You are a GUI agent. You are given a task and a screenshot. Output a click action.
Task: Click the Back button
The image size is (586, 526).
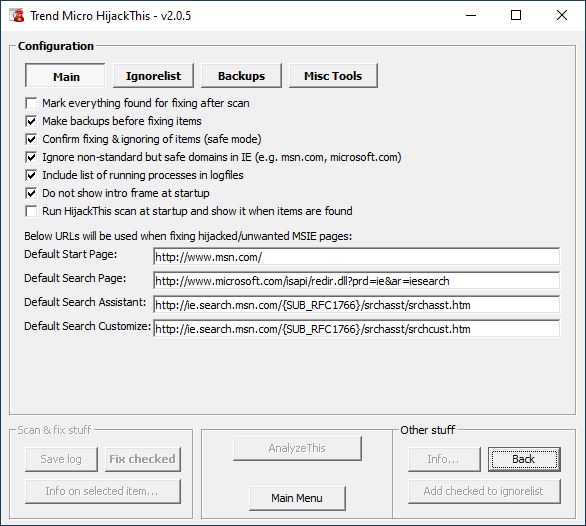click(x=524, y=459)
